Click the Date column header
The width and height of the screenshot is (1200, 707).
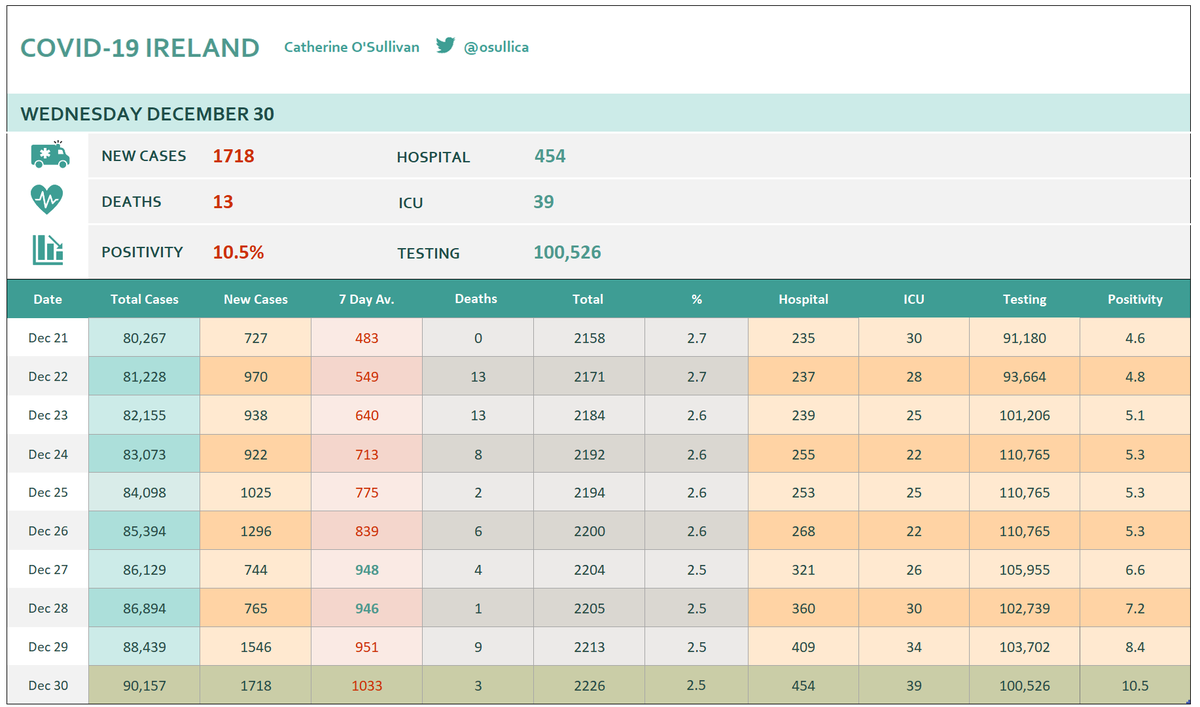tap(47, 299)
